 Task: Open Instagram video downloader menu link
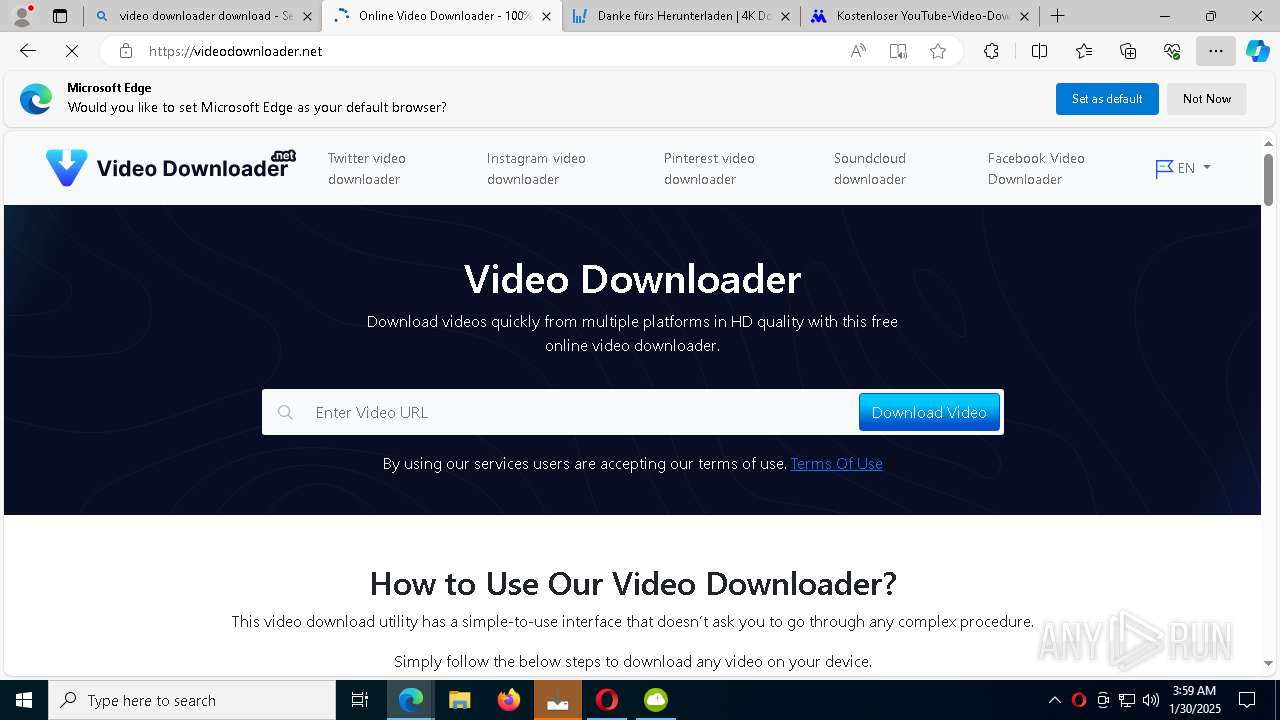[x=536, y=168]
